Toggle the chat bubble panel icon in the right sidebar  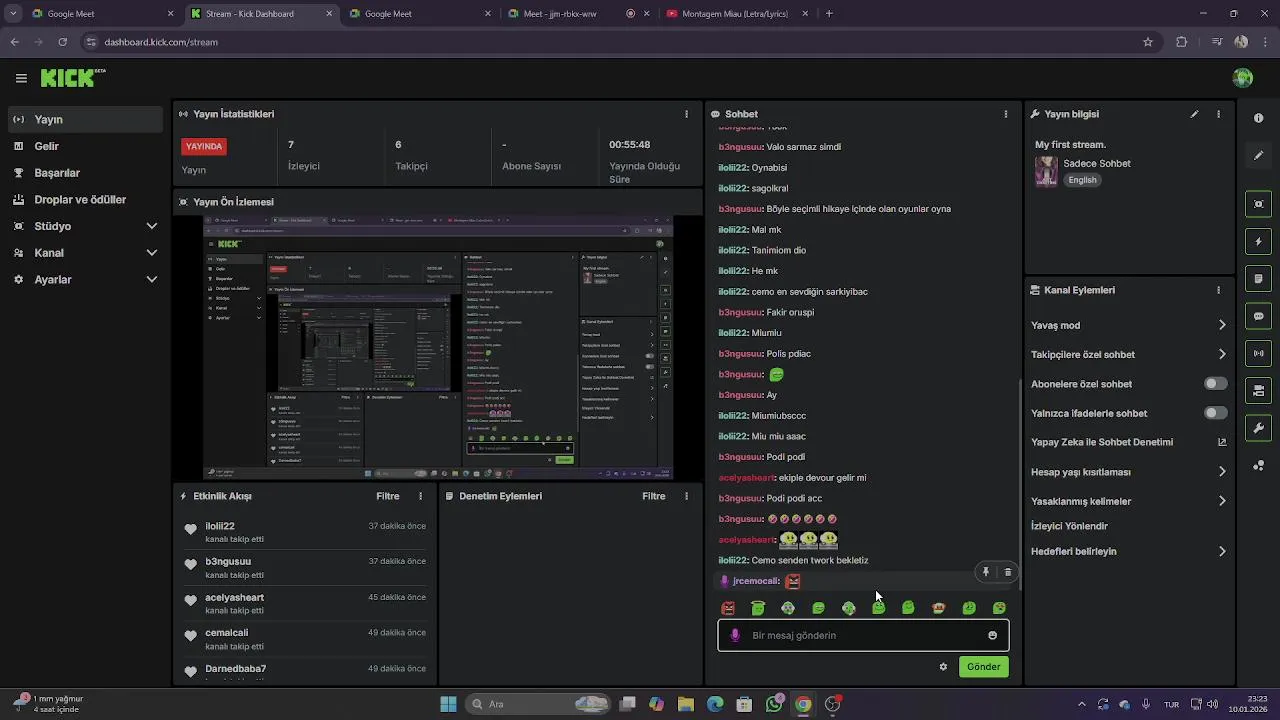coord(1258,316)
